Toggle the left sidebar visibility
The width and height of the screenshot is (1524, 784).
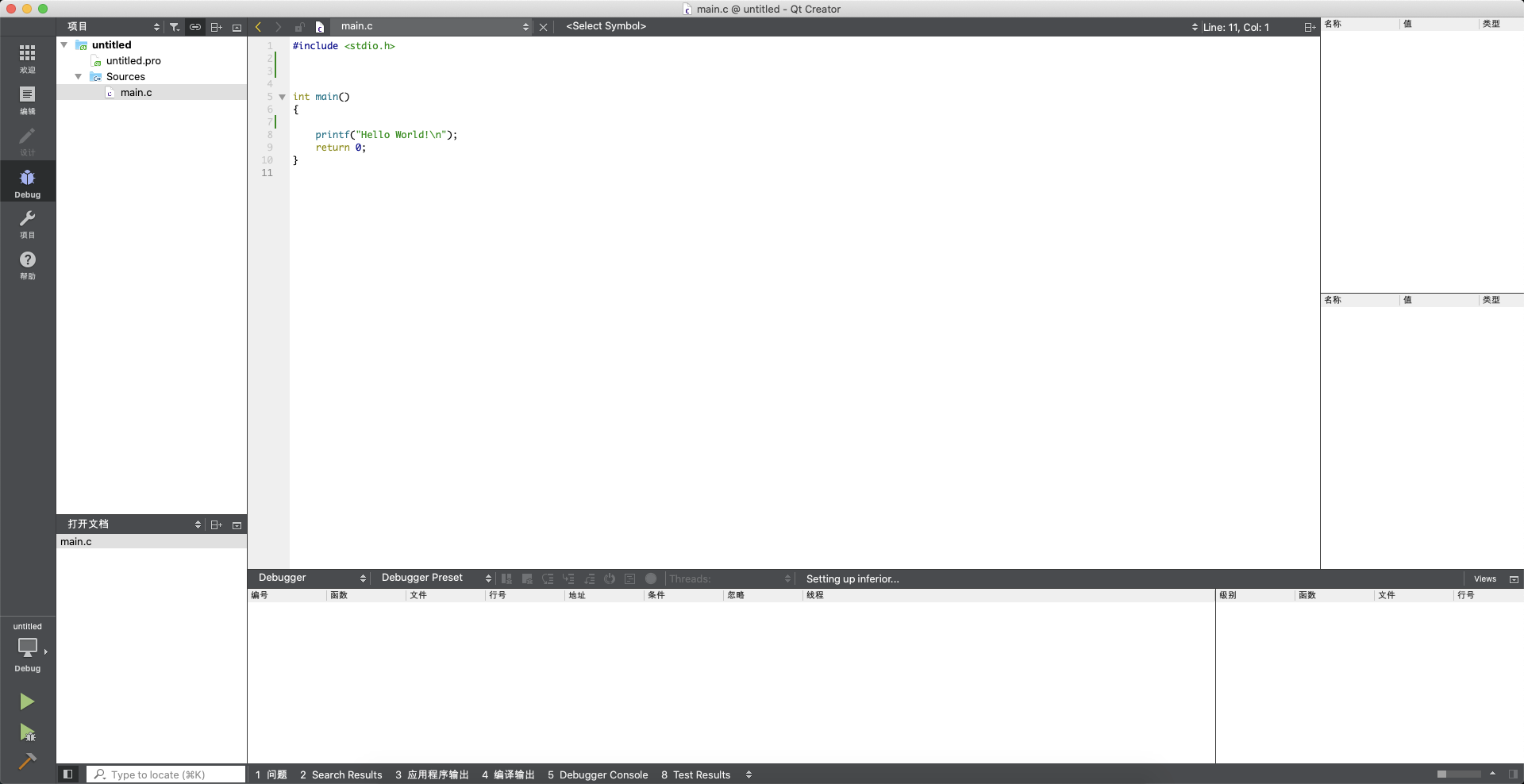(x=68, y=774)
